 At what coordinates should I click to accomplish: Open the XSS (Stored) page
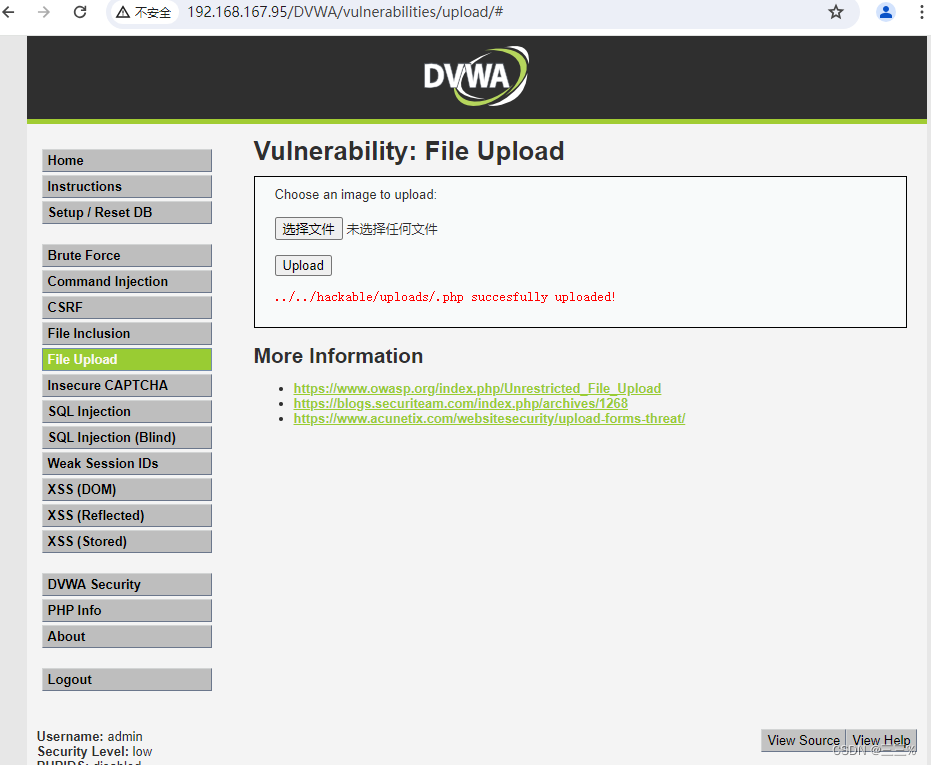coord(127,542)
